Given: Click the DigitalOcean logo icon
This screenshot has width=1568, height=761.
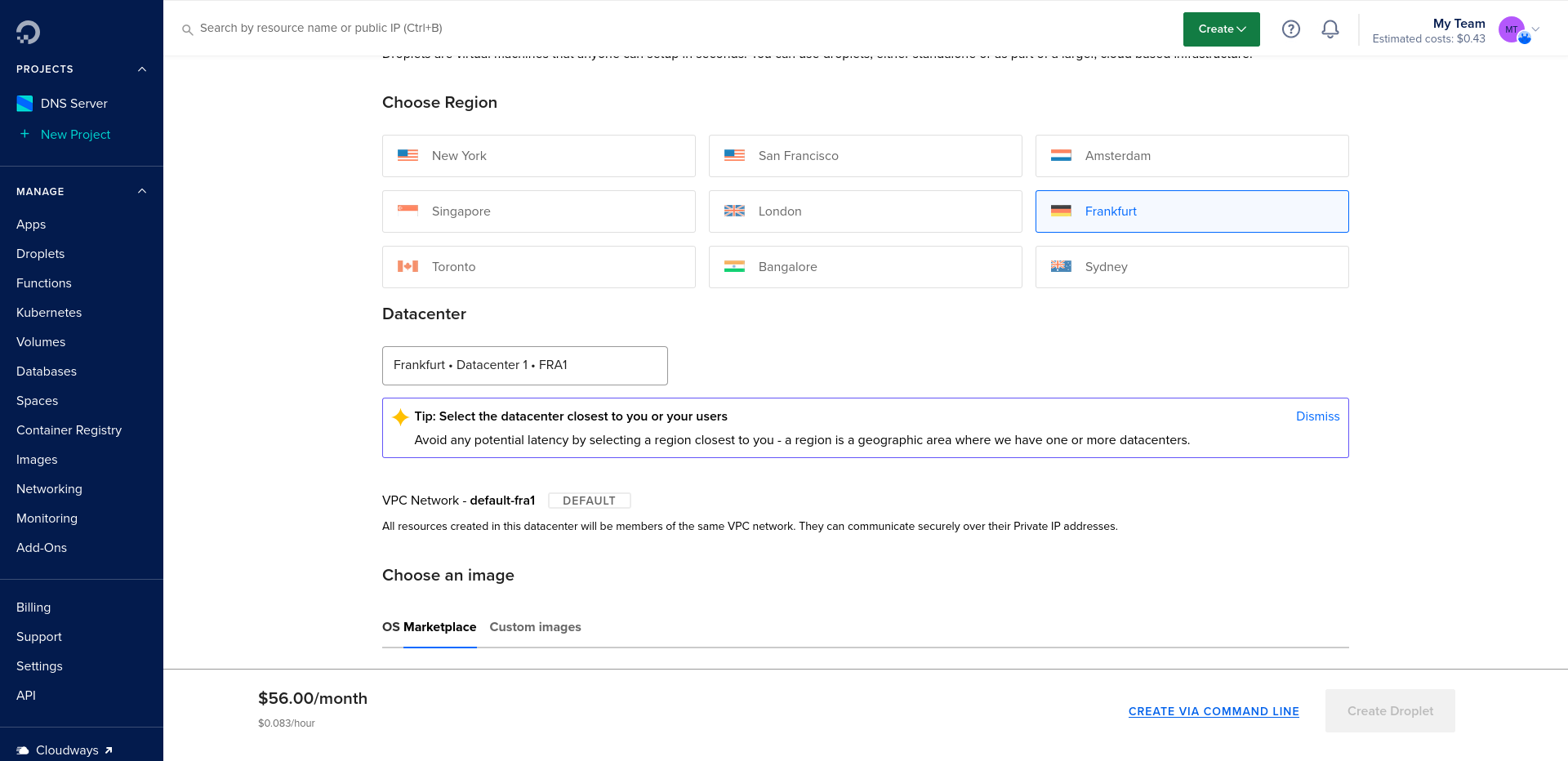Looking at the screenshot, I should pyautogui.click(x=28, y=32).
